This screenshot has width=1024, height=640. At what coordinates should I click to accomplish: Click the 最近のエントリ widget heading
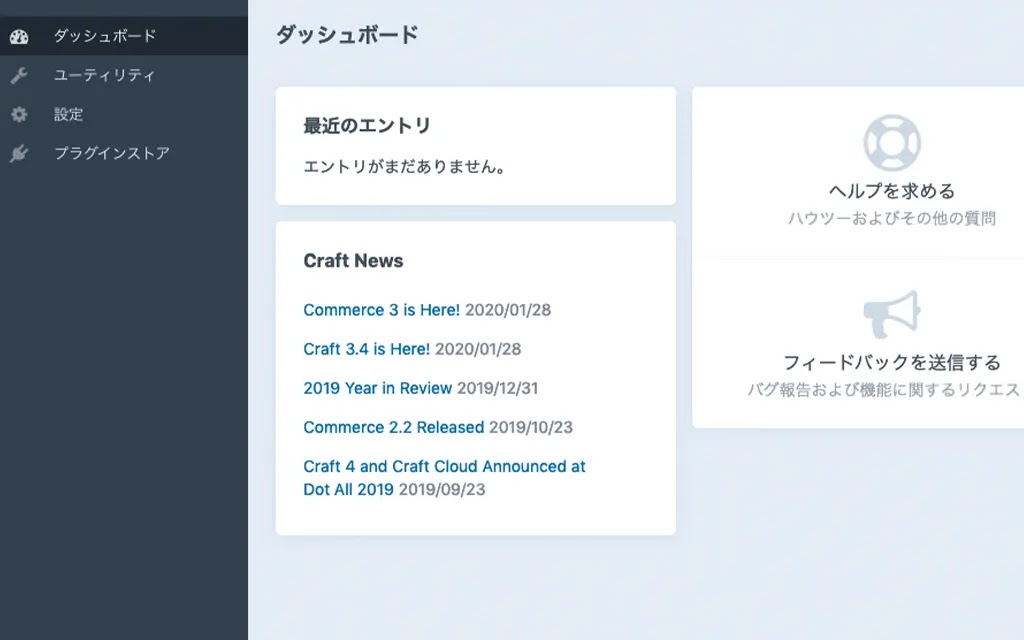[x=367, y=125]
